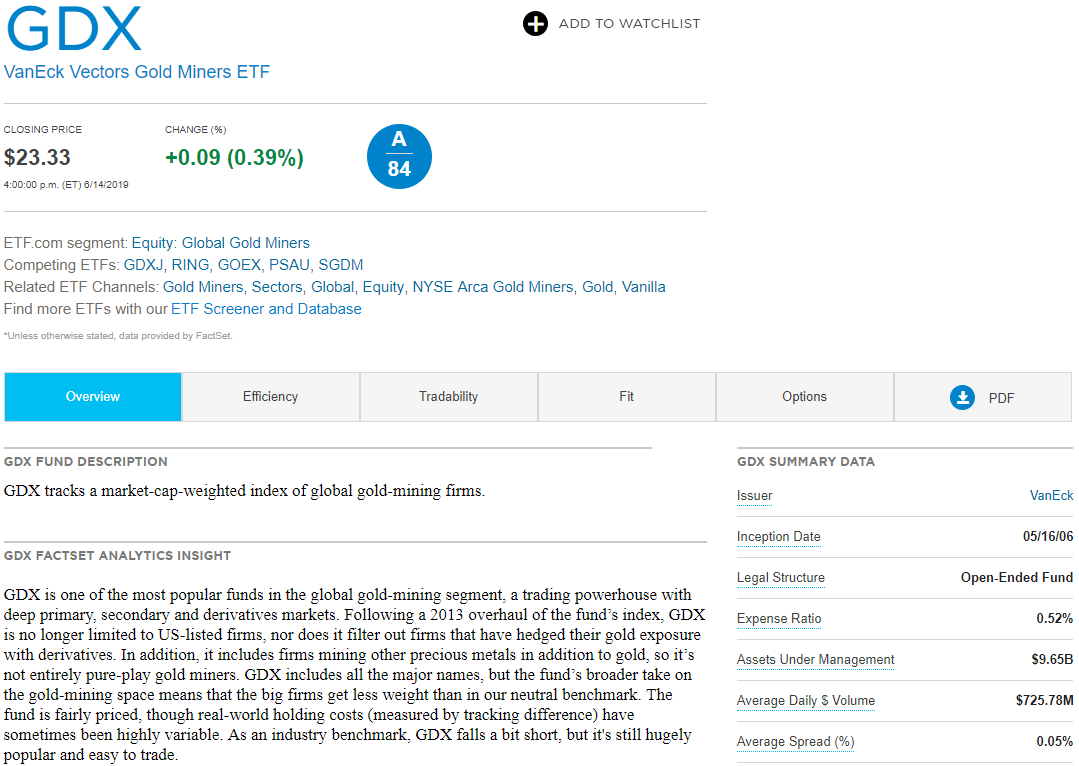Open the Vanilla channel link
The height and width of the screenshot is (766, 1079).
click(643, 287)
